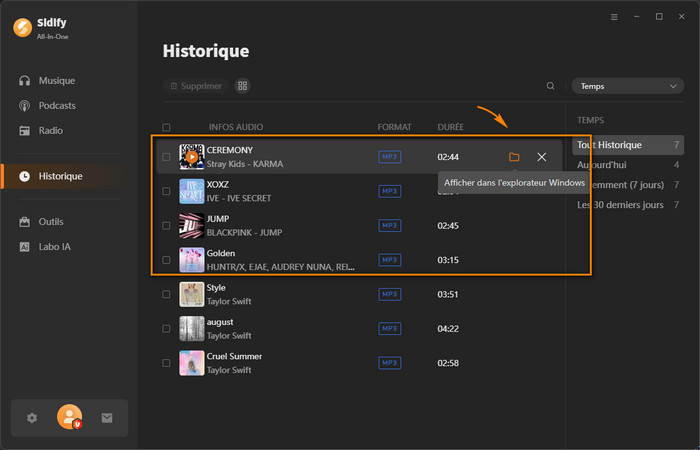
Task: Click the folder icon on CEREMONY row
Action: (x=514, y=157)
